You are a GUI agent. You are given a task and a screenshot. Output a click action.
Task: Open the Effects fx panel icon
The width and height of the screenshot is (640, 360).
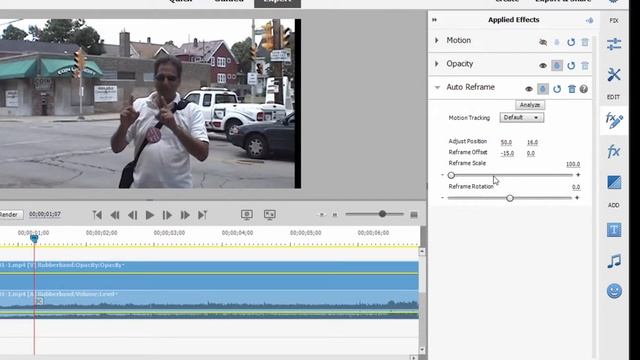[x=614, y=152]
